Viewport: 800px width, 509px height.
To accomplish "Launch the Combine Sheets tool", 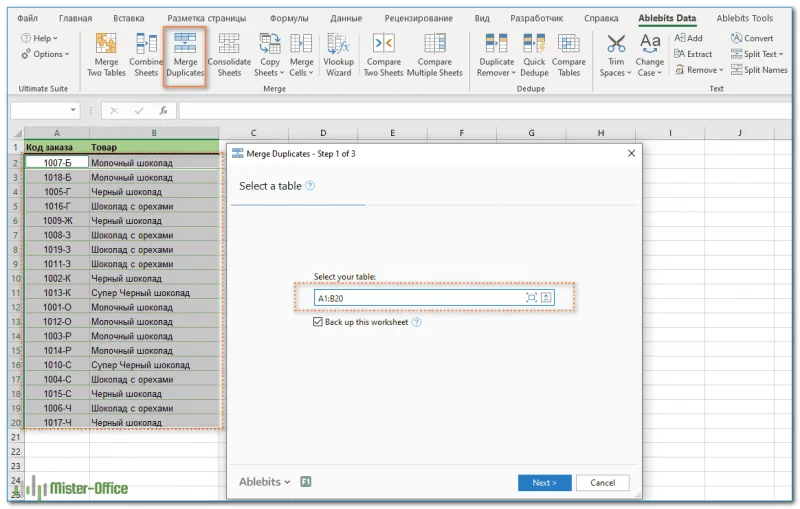I will tap(146, 55).
